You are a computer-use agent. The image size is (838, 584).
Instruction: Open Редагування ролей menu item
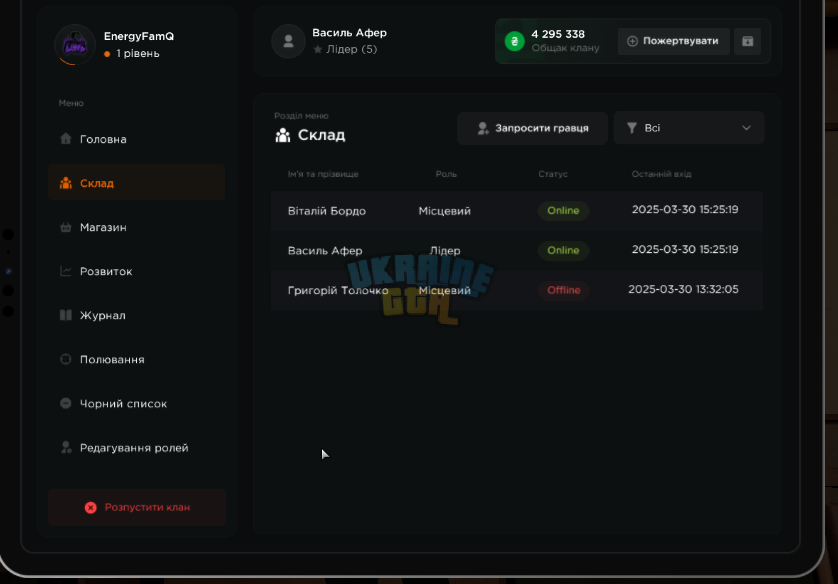pos(136,448)
